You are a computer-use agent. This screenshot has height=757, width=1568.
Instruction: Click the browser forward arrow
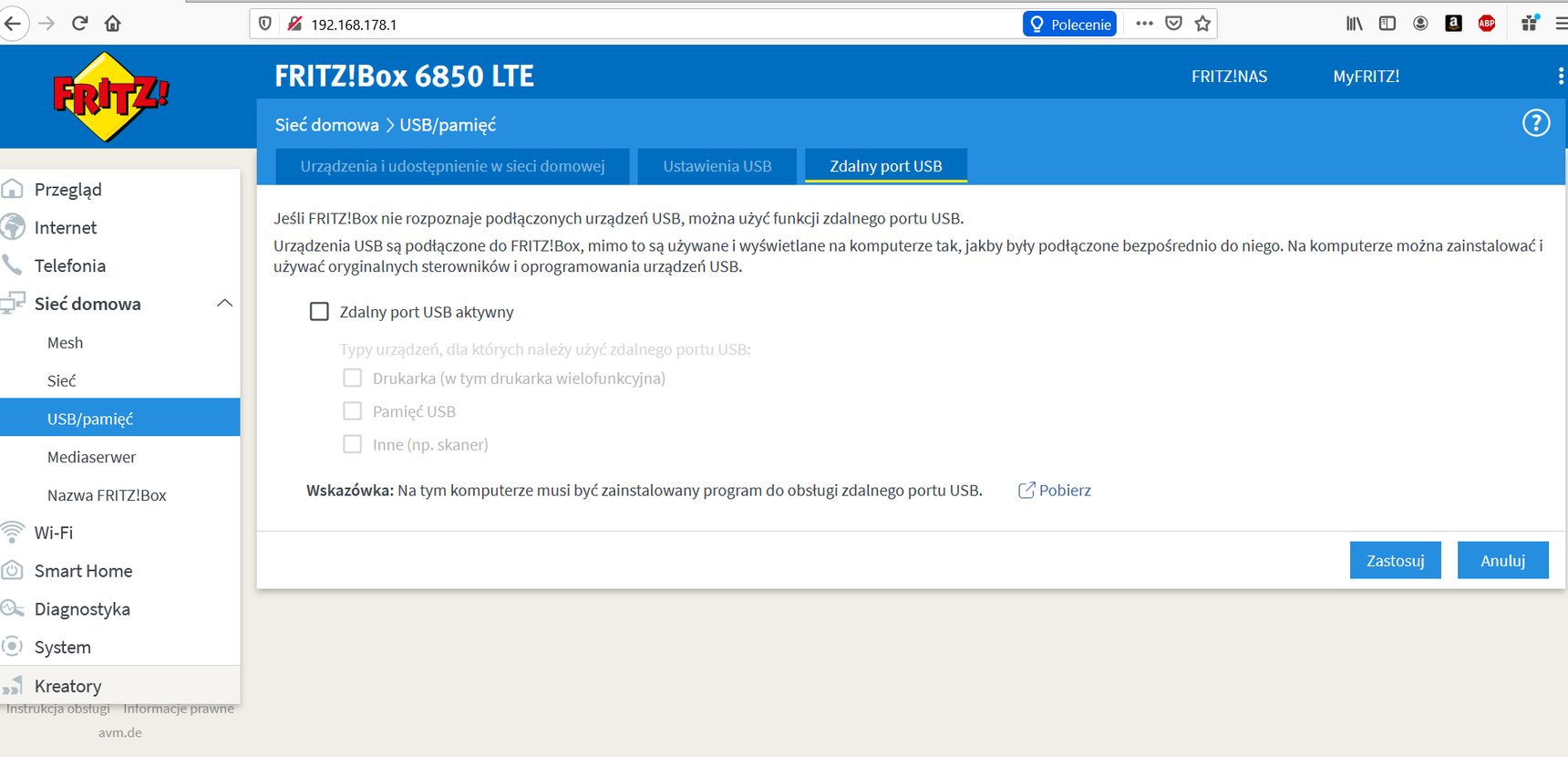tap(46, 24)
